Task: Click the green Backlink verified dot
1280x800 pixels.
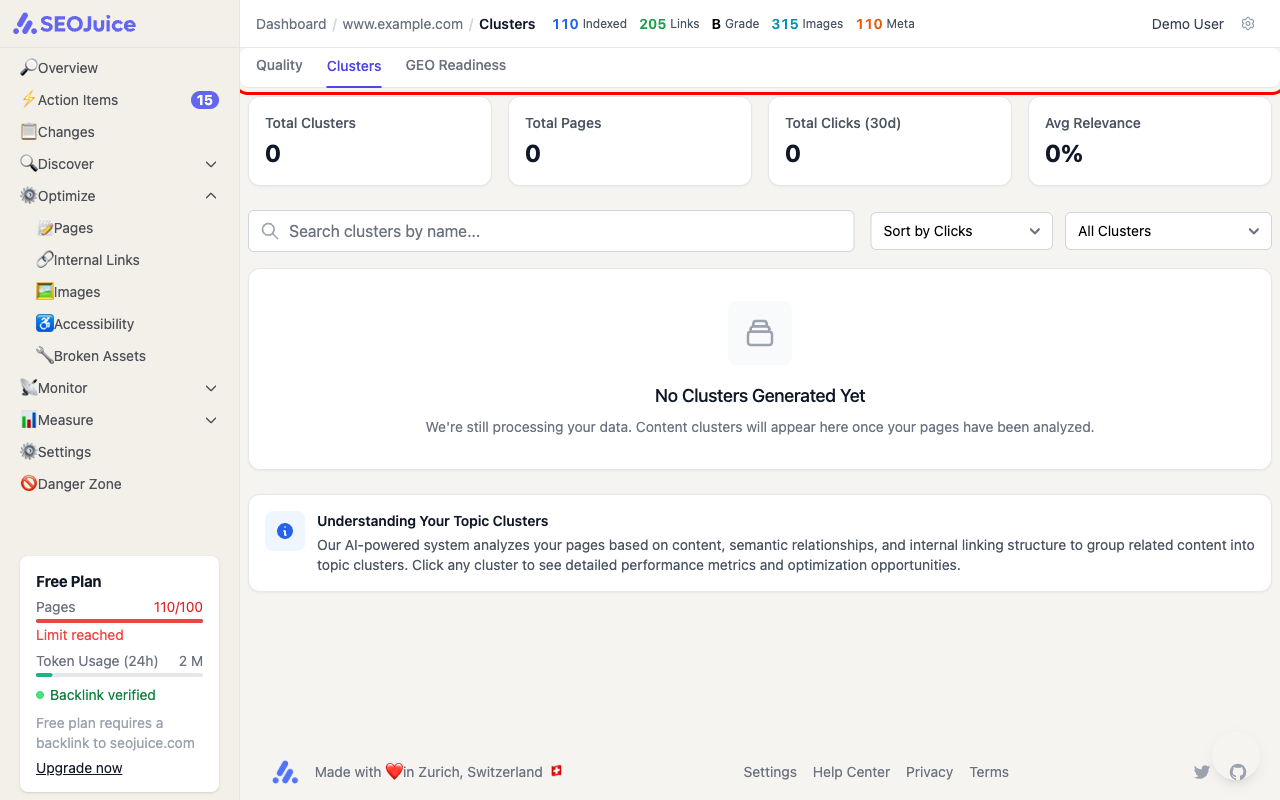Action: [x=40, y=695]
